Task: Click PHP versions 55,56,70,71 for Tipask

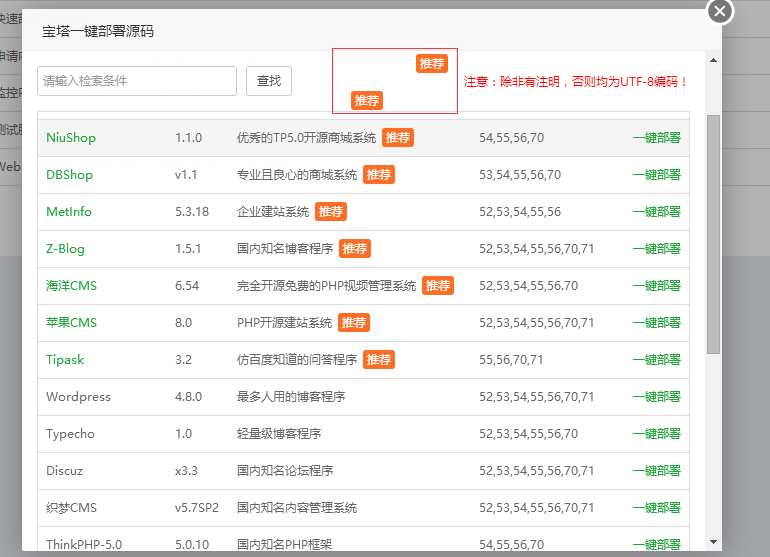Action: tap(511, 360)
